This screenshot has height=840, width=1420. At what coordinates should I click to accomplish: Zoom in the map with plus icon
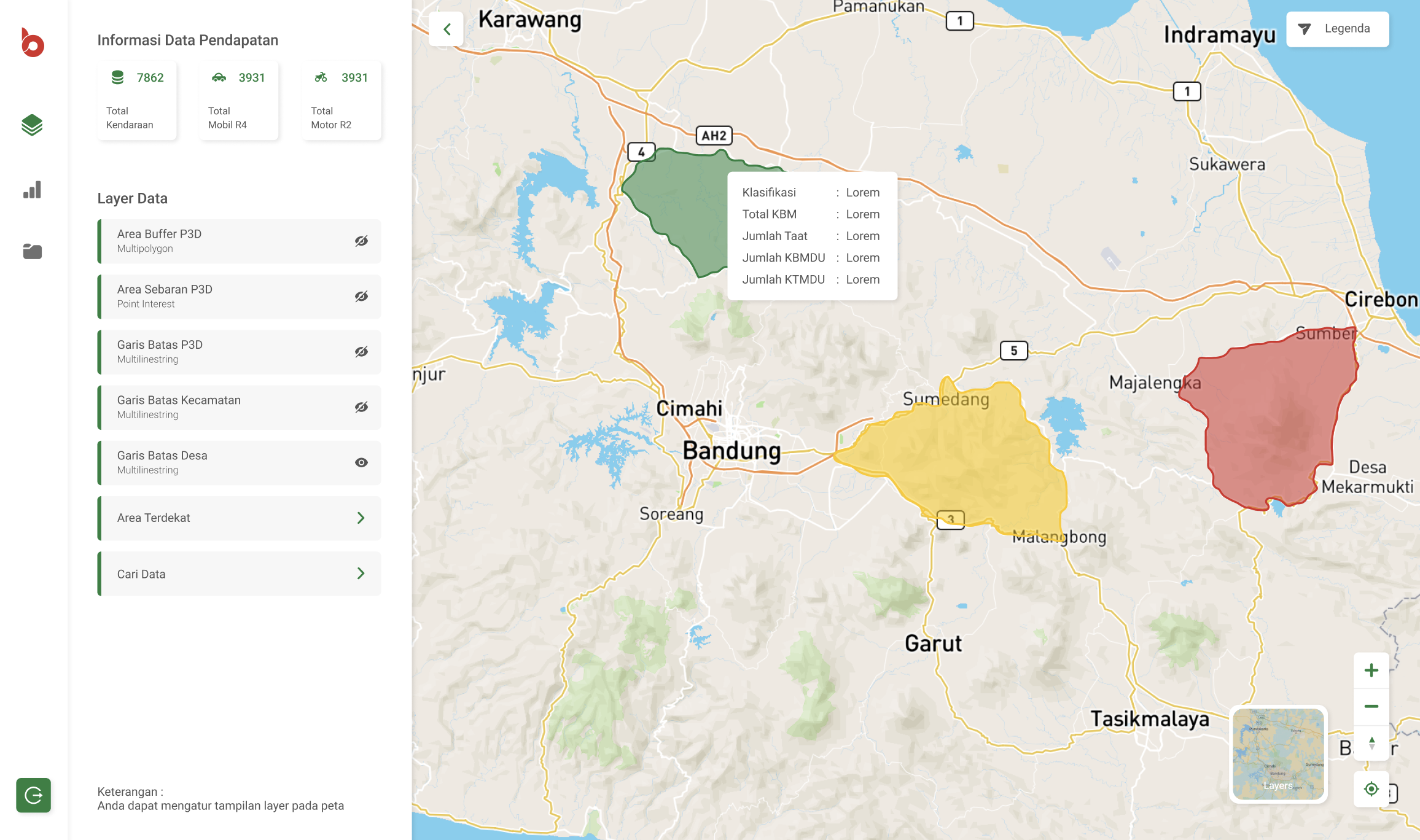(1371, 670)
